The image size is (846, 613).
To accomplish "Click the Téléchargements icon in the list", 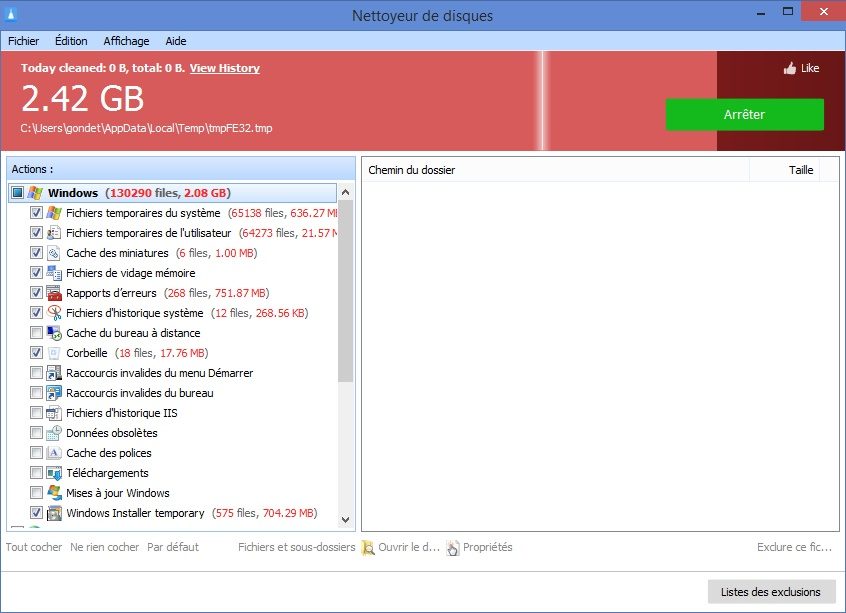I will click(x=55, y=473).
